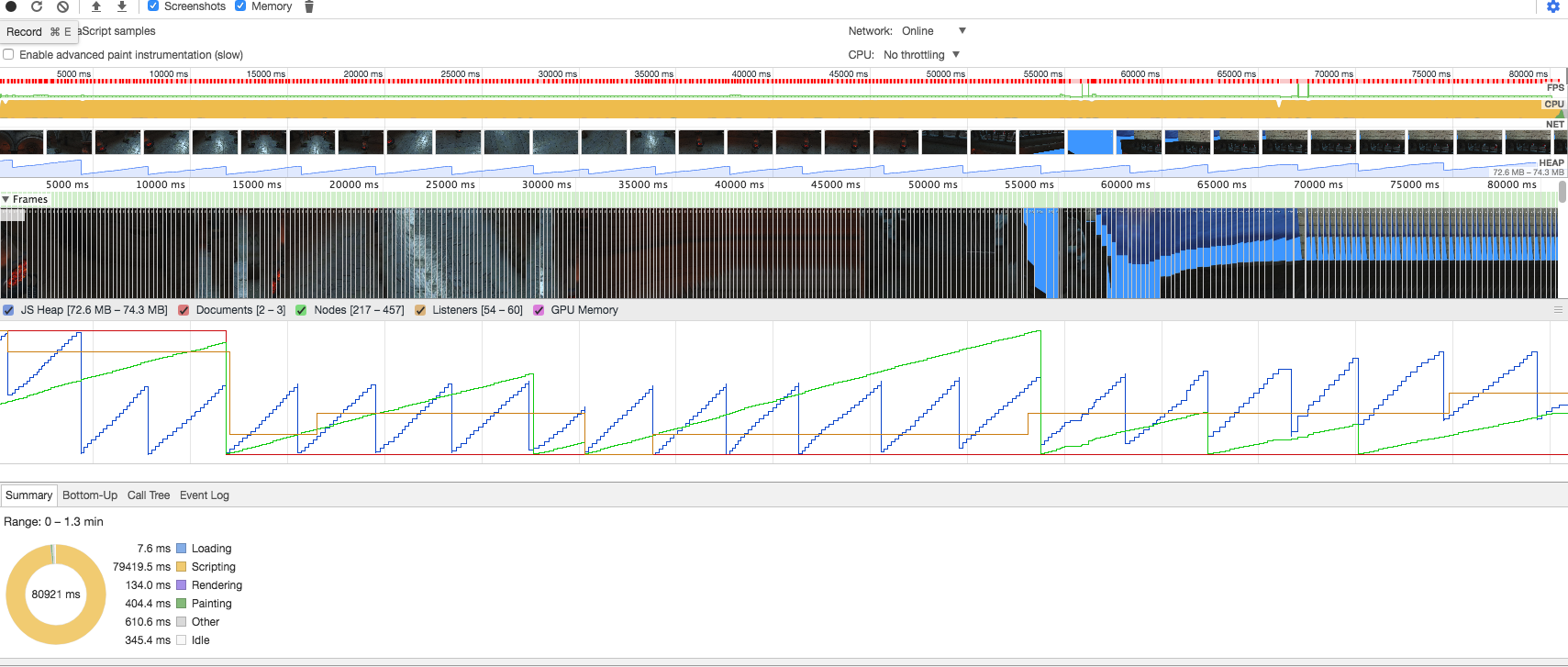
Task: Click the Record button circle icon
Action: tap(11, 6)
